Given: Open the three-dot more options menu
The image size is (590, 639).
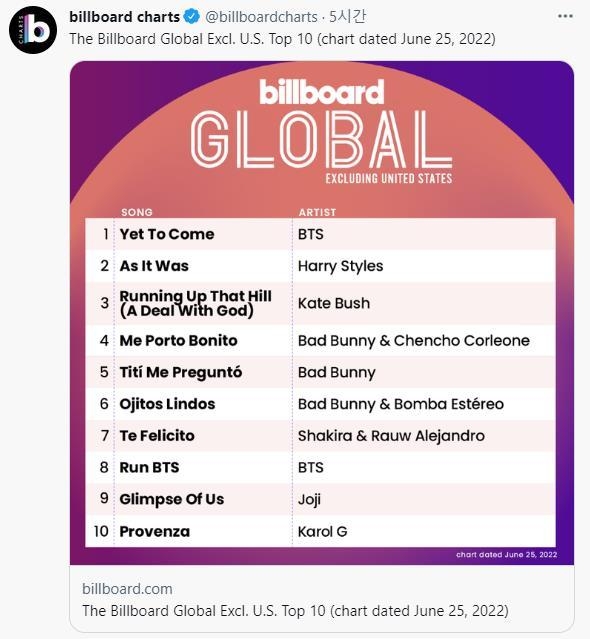Looking at the screenshot, I should pos(565,16).
